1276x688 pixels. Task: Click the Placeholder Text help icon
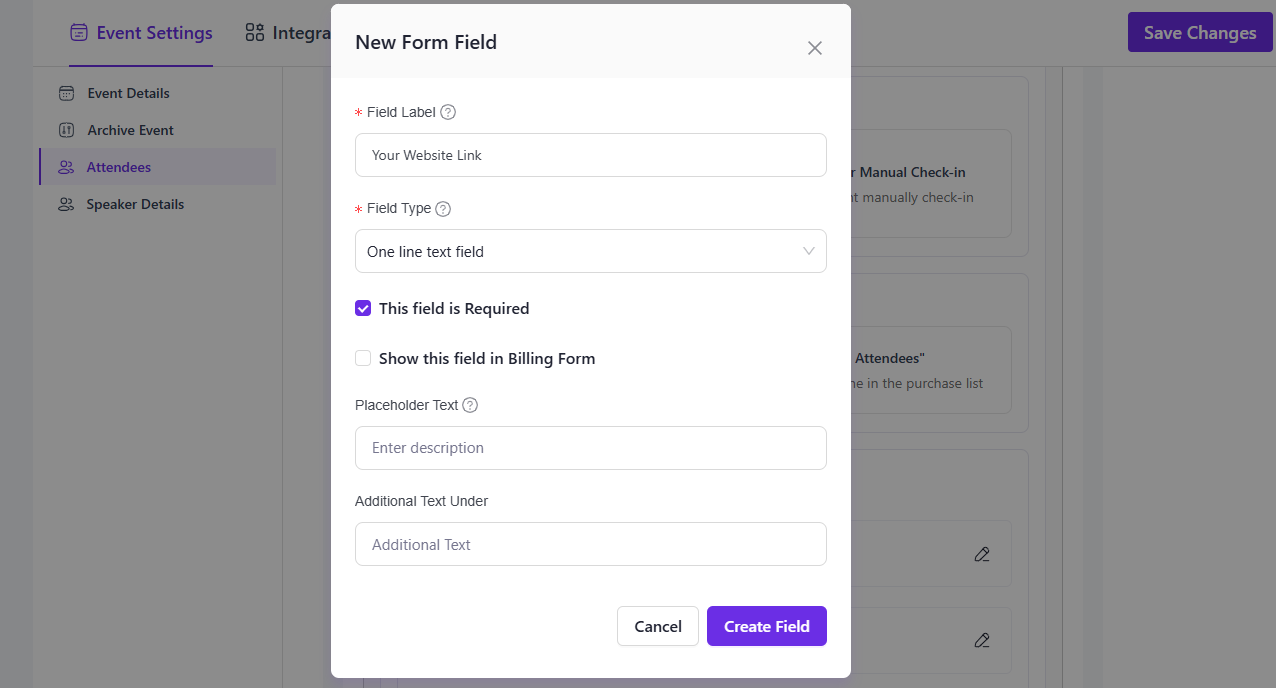coord(470,405)
